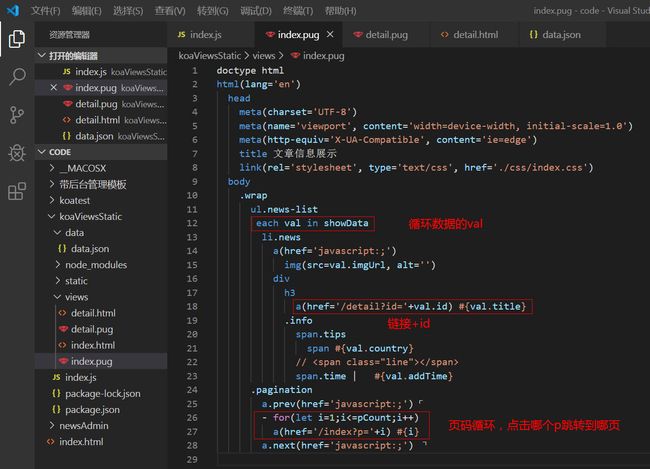Image resolution: width=650 pixels, height=469 pixels.
Task: Click the JS icon on index.js tab
Action: 182,34
